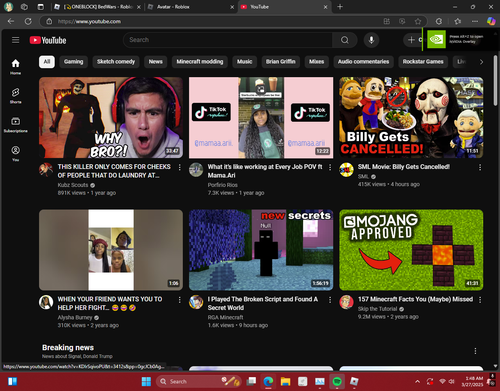
Task: Open options for Broken Script video
Action: point(330,300)
